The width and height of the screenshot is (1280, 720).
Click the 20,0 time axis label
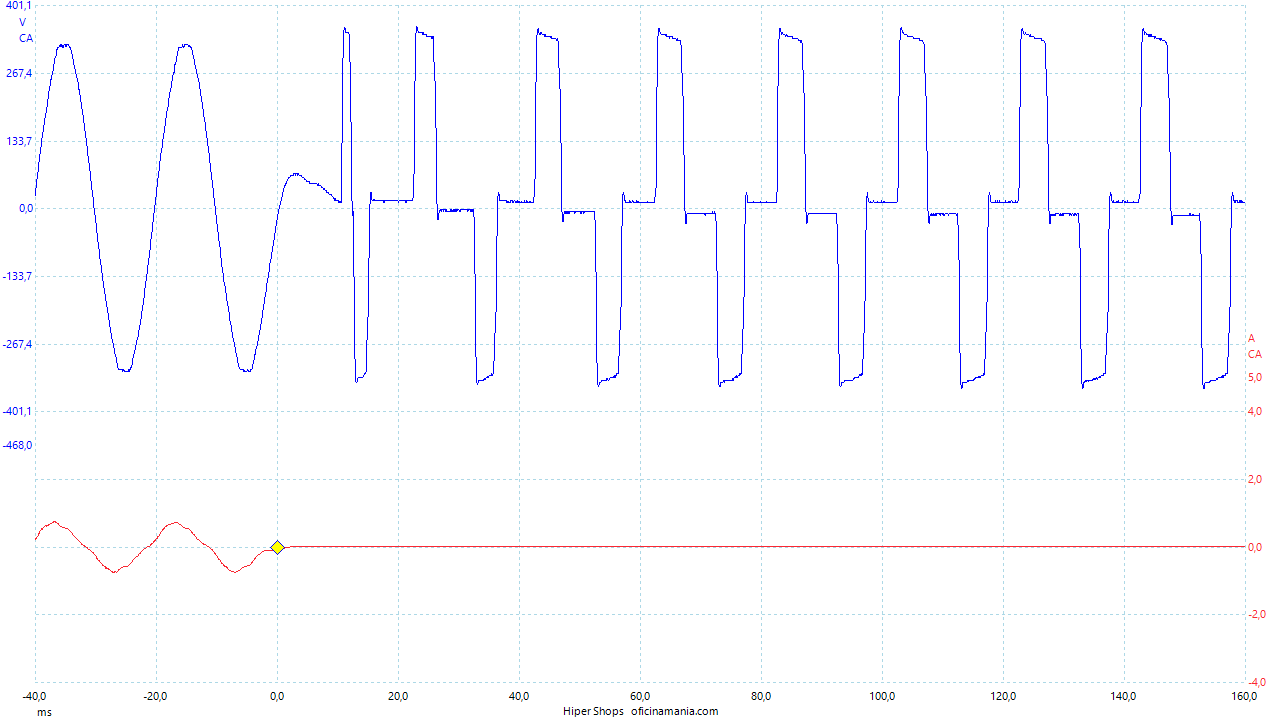[398, 696]
